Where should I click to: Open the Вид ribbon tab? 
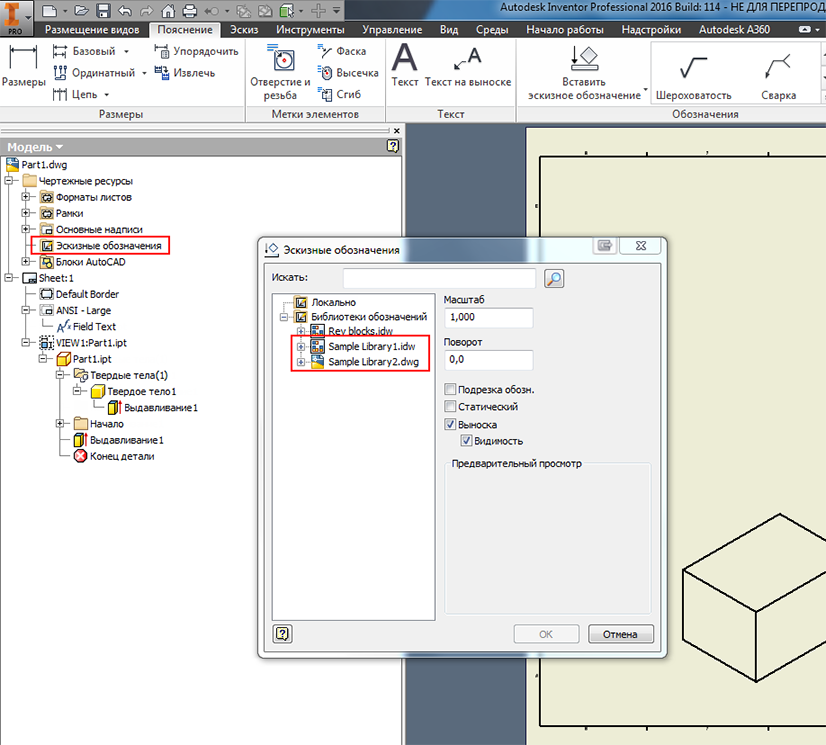(x=449, y=30)
